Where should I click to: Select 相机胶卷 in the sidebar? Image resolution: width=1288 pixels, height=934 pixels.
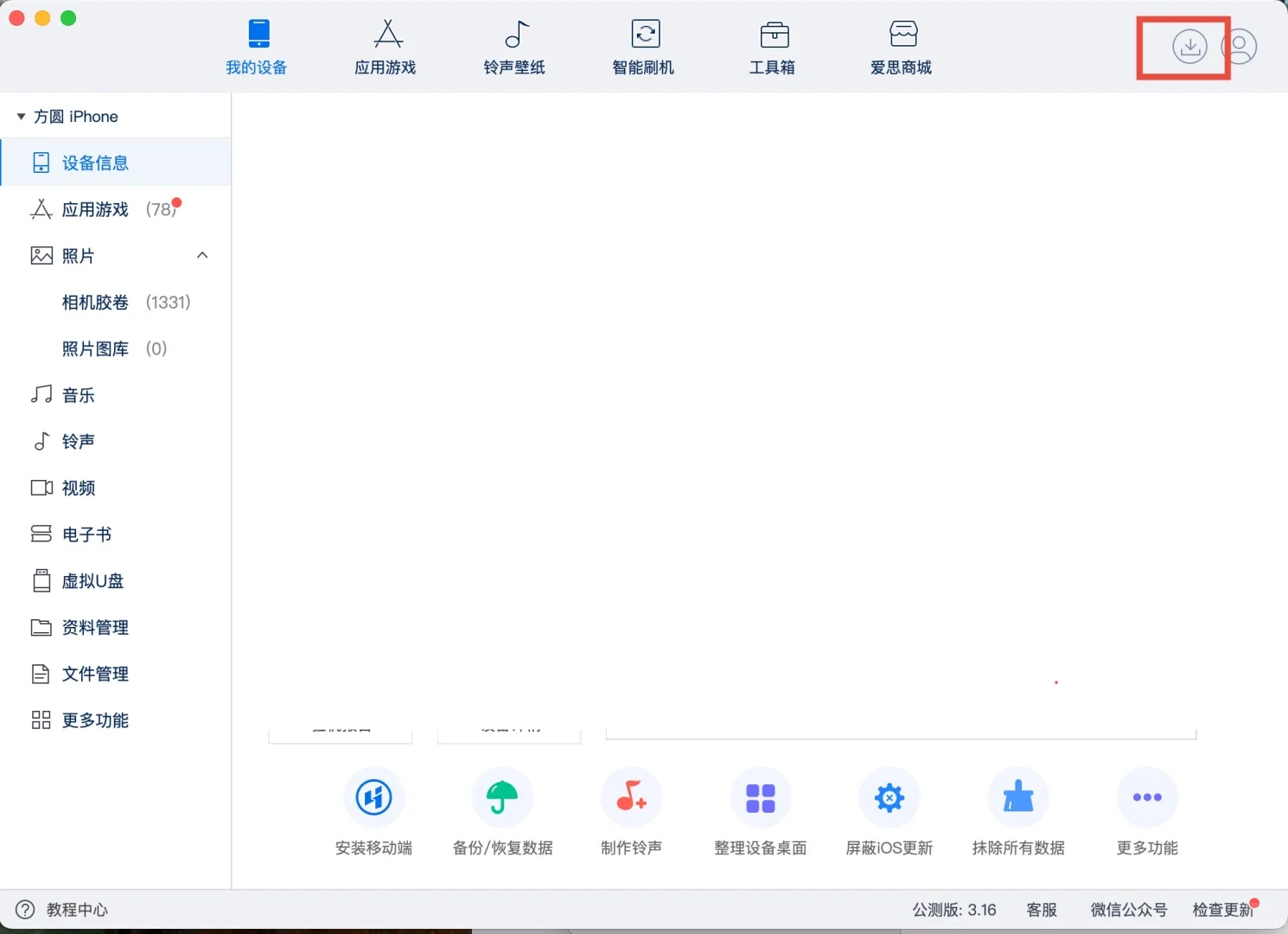[x=95, y=302]
